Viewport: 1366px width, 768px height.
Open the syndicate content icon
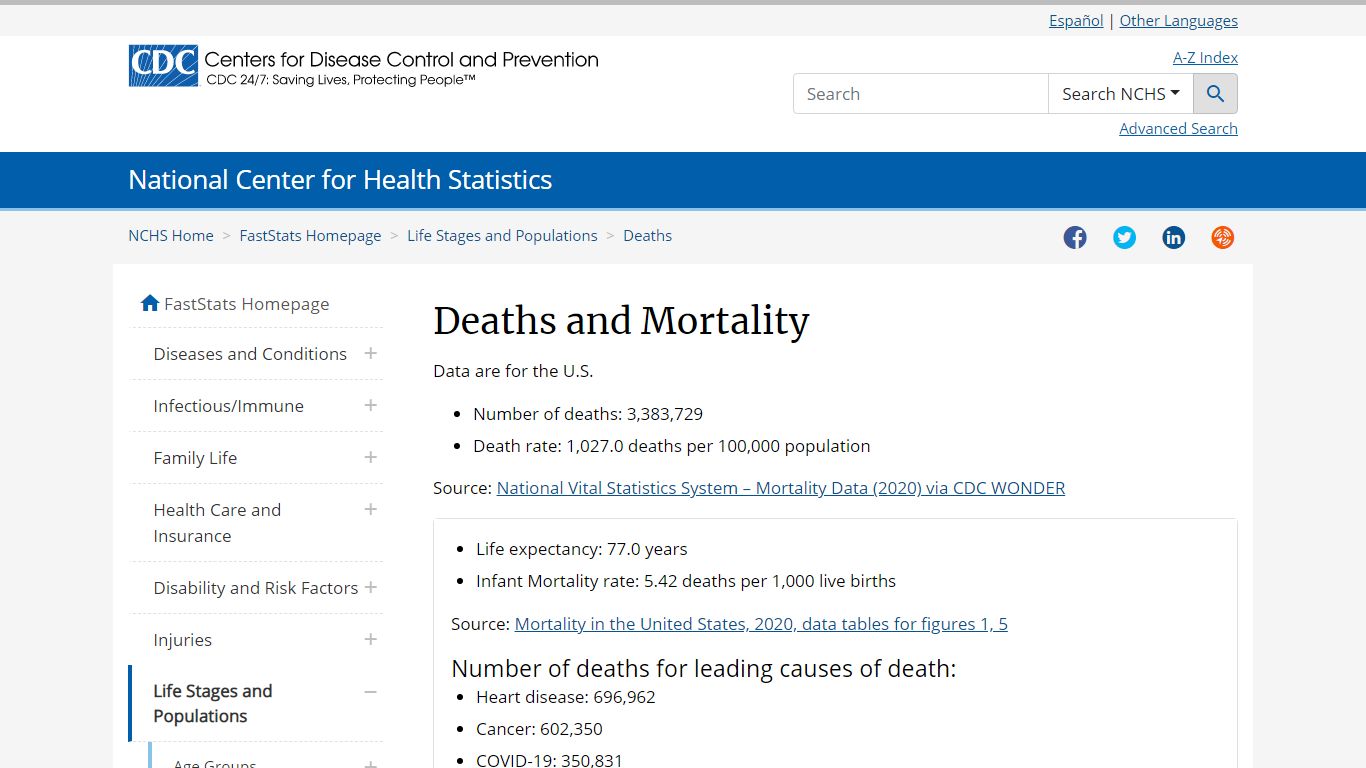[x=1222, y=237]
